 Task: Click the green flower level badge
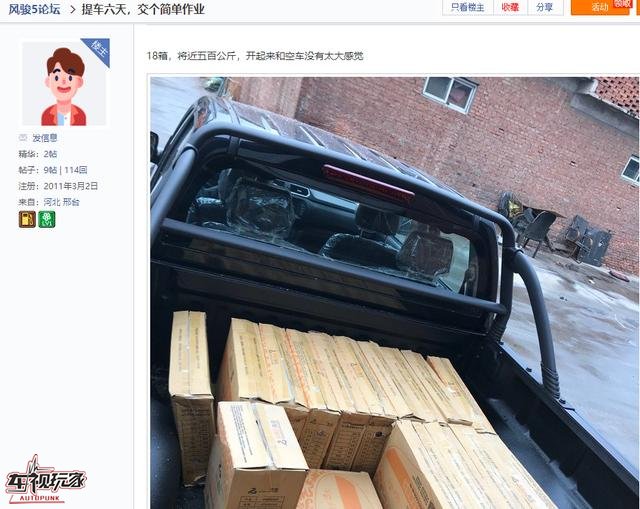pyautogui.click(x=47, y=220)
